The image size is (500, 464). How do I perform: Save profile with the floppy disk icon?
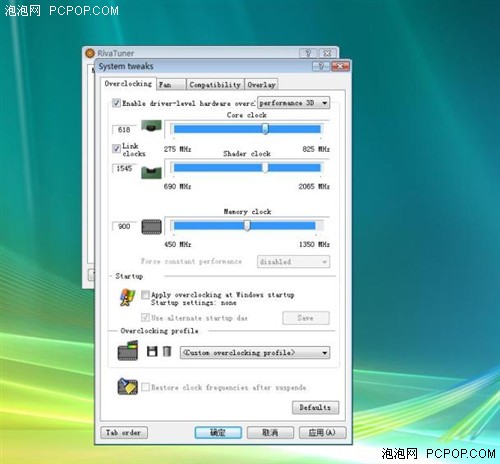(x=152, y=351)
